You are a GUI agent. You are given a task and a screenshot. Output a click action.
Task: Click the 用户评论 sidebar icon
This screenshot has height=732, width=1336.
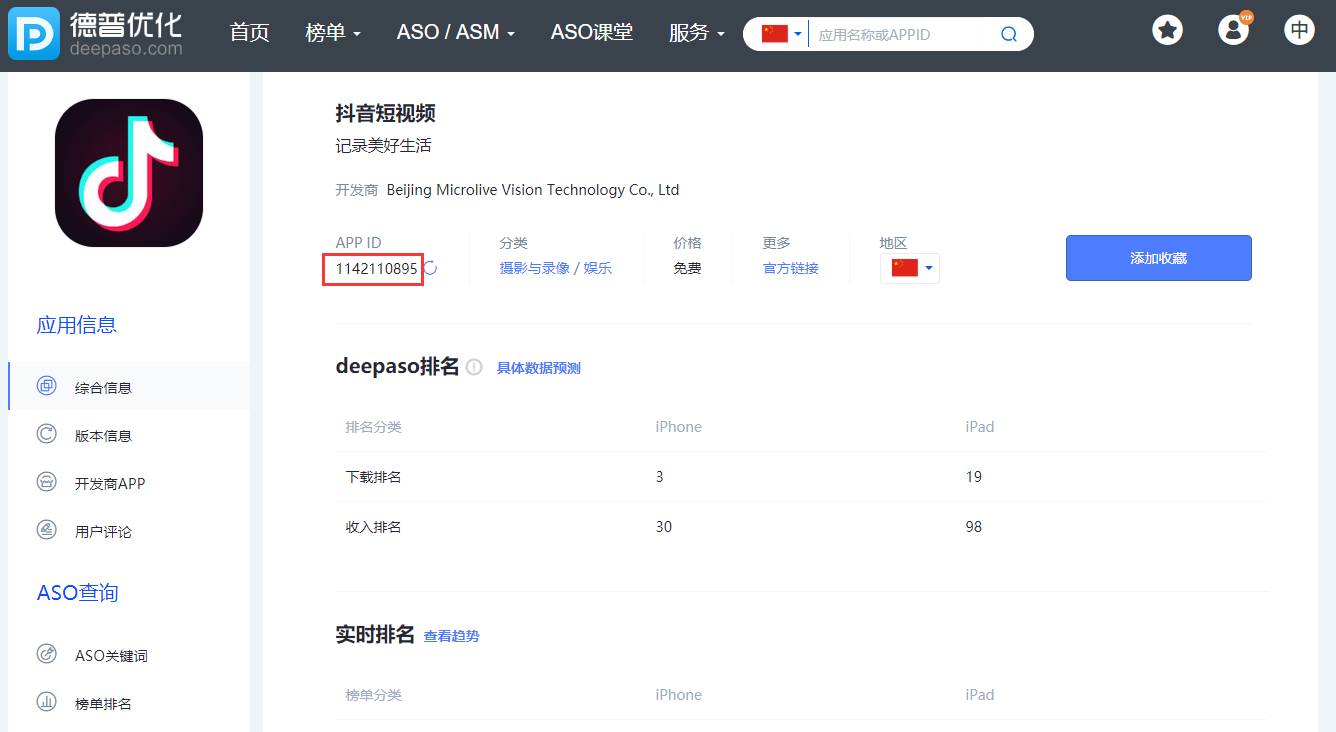click(47, 530)
